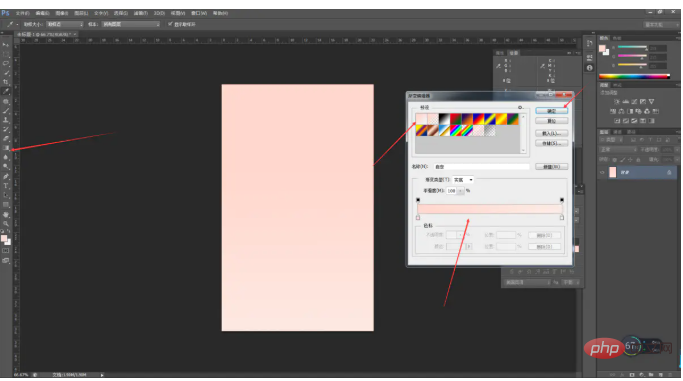Select the Horizontal Type tool
Viewport: 683px width, 381px height.
(x=6, y=186)
